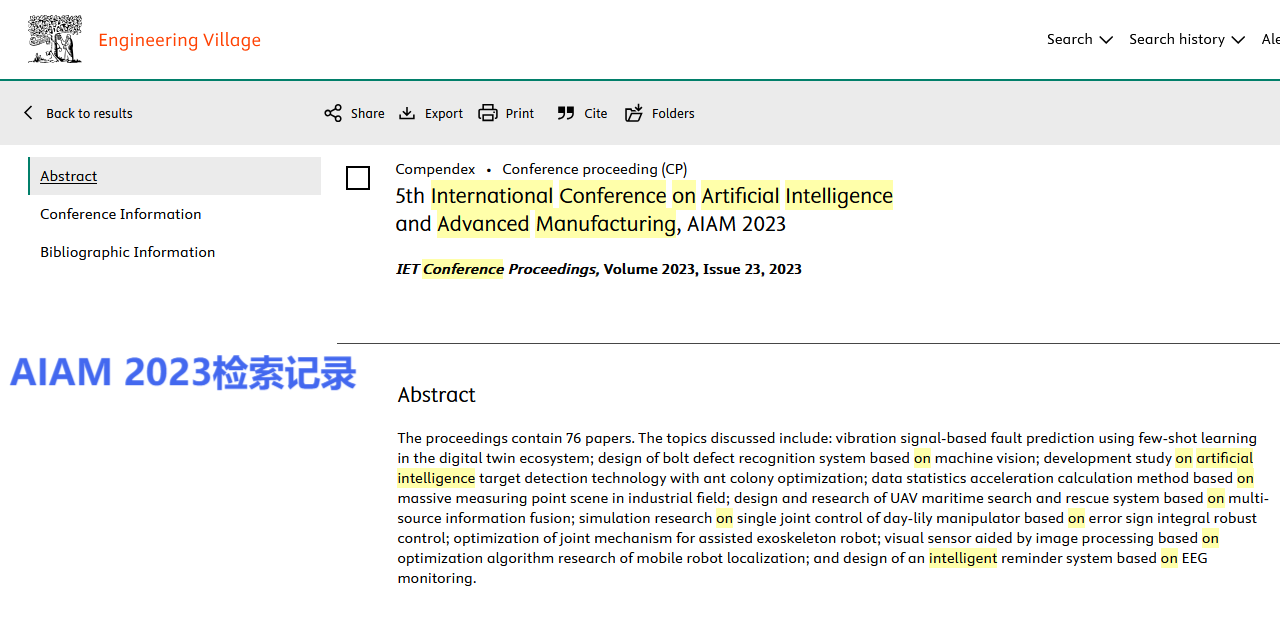Select the record checkbox beside the title

point(358,178)
